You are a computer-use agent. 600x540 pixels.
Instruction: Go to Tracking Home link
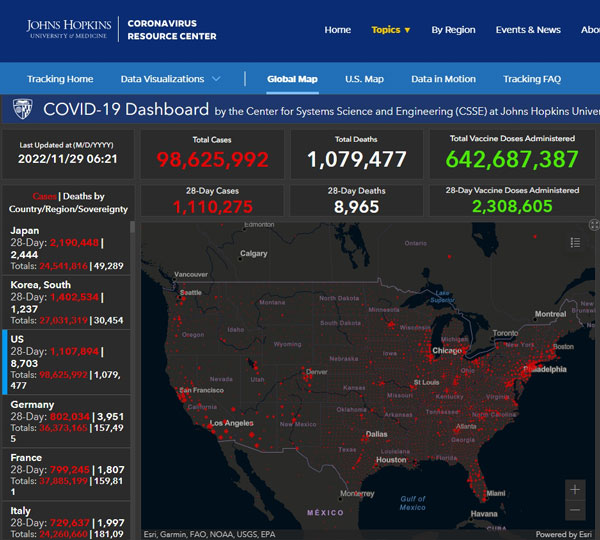click(x=60, y=79)
